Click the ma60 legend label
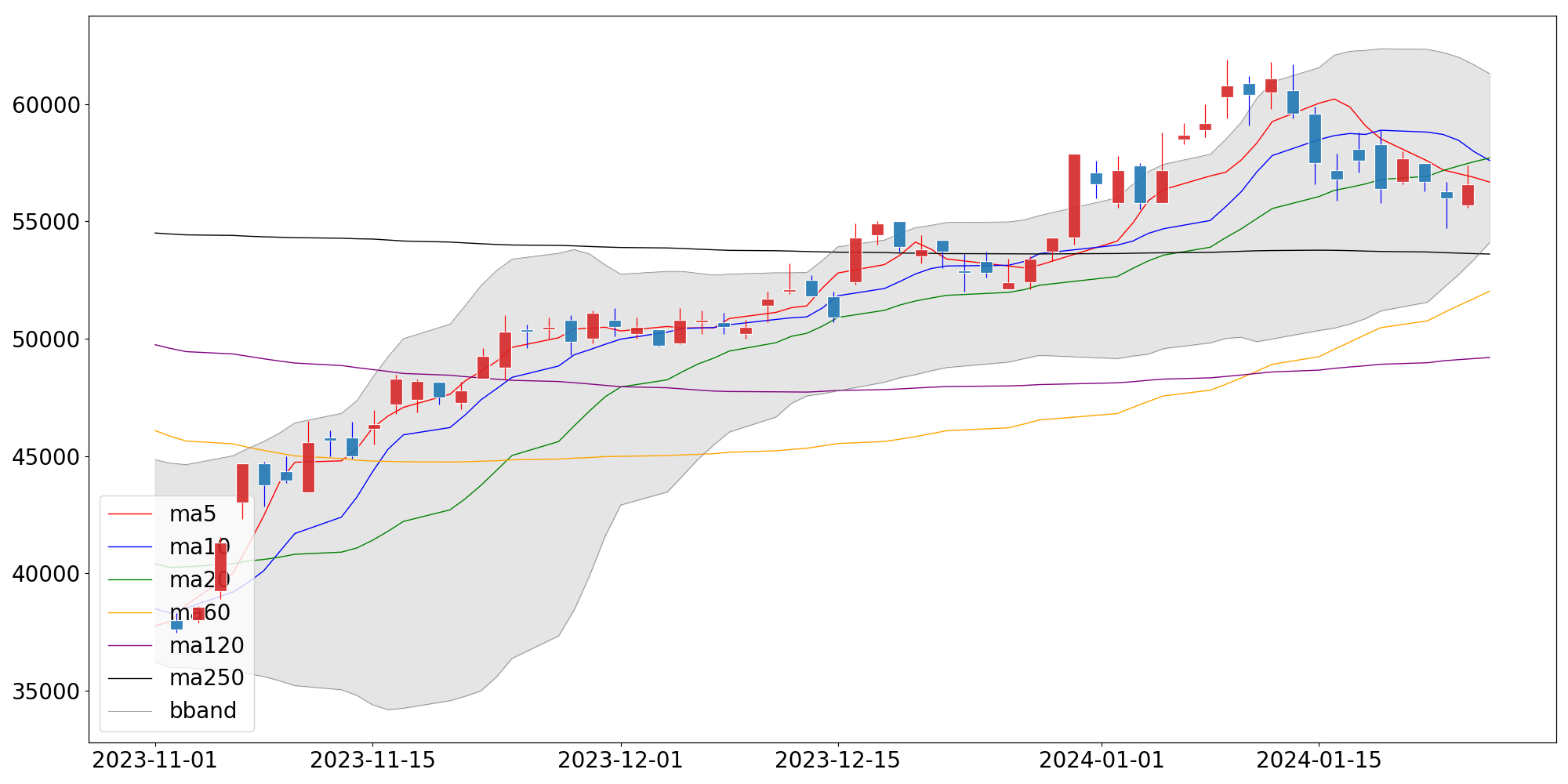 199,612
